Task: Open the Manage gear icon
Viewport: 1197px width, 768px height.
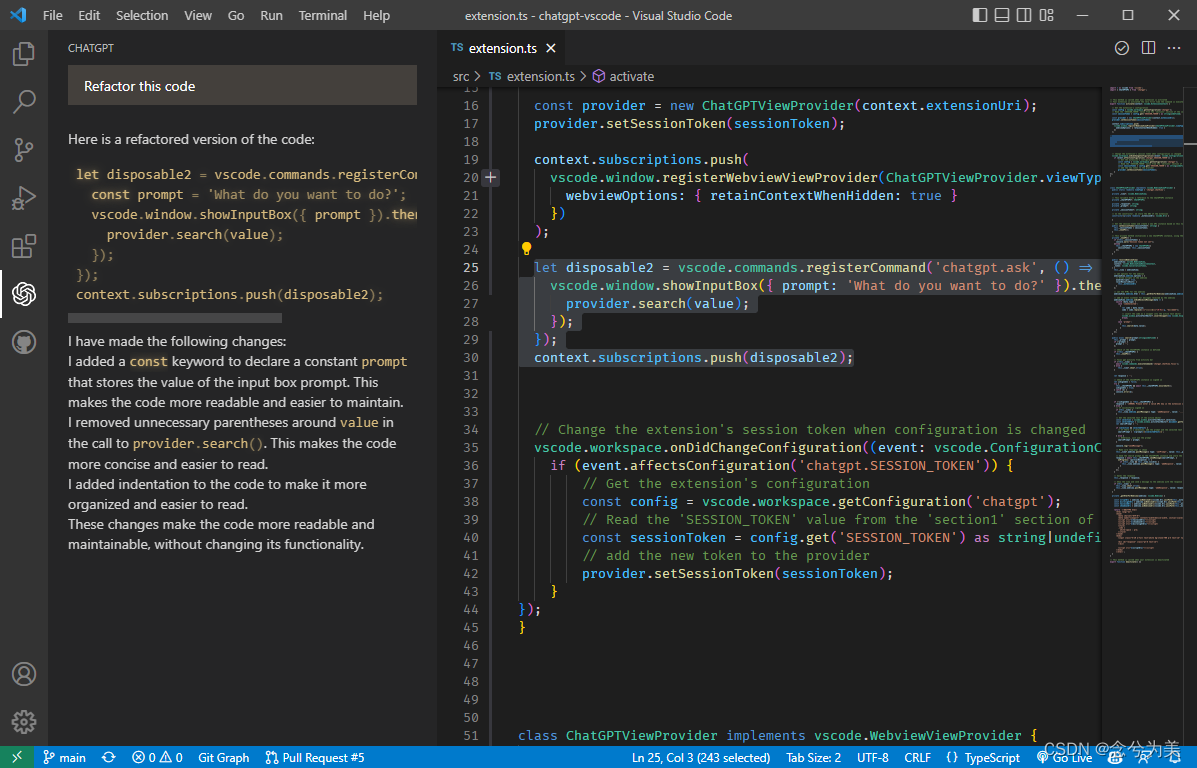Action: coord(24,721)
